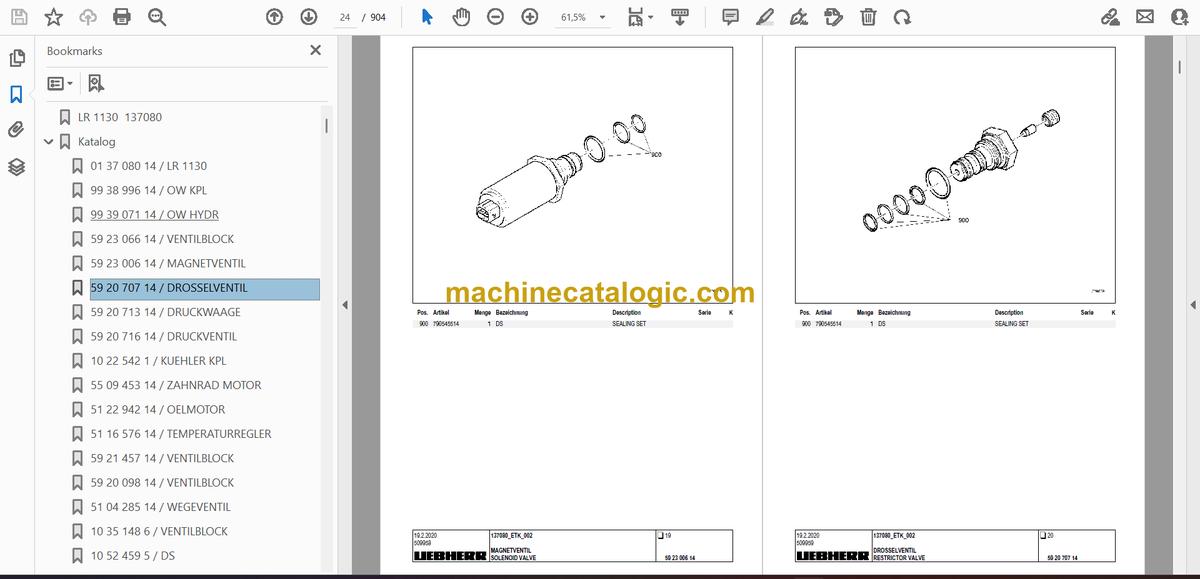Add a sticky note comment
Screen dimensions: 1200x579
click(x=730, y=17)
